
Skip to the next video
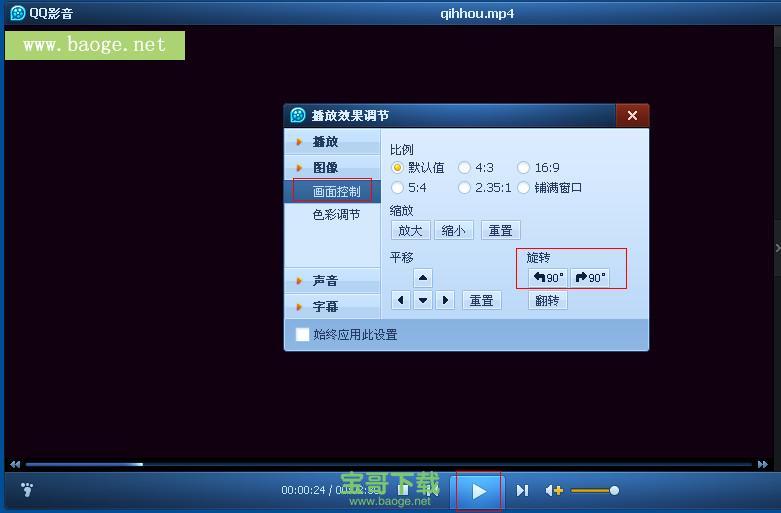[522, 491]
